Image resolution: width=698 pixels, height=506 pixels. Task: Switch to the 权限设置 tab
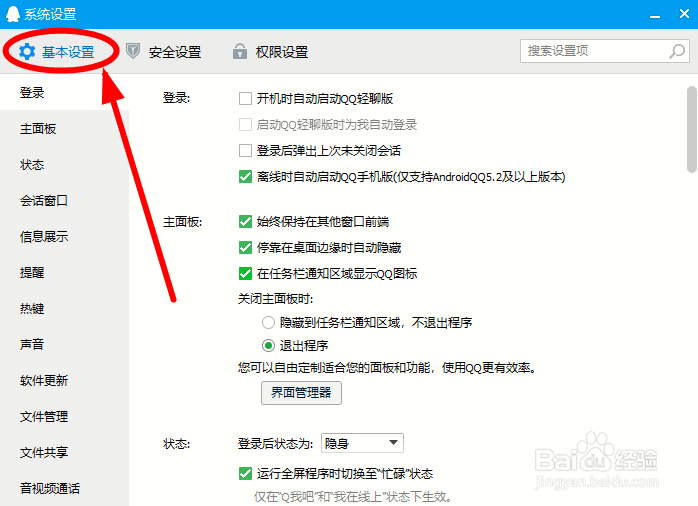pos(270,52)
